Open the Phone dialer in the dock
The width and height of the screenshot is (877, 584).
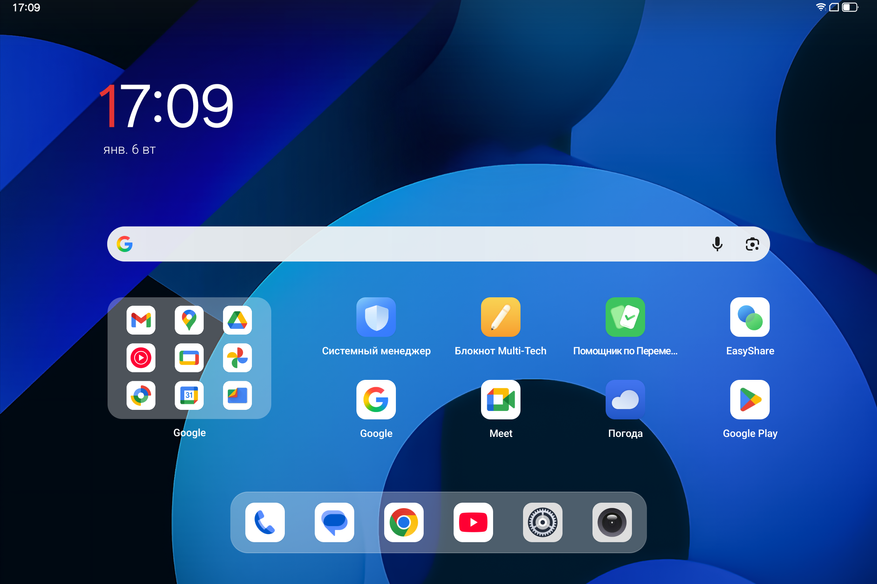coord(265,522)
